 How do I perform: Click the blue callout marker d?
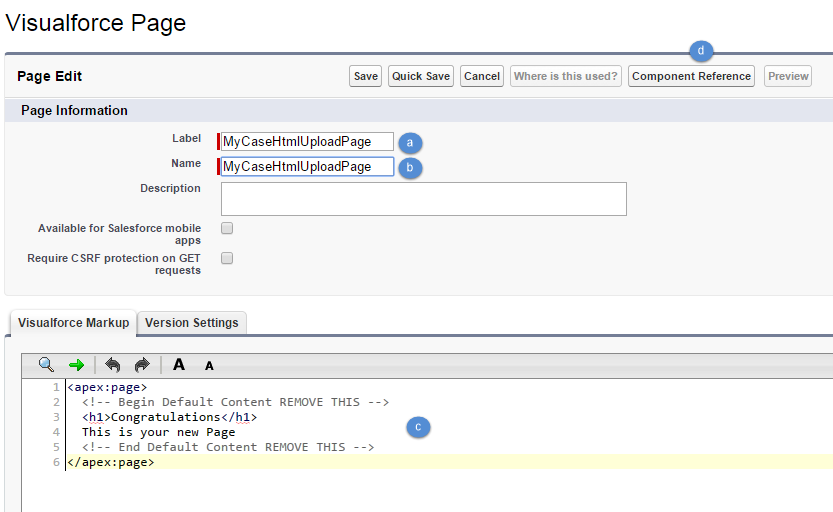pyautogui.click(x=700, y=50)
